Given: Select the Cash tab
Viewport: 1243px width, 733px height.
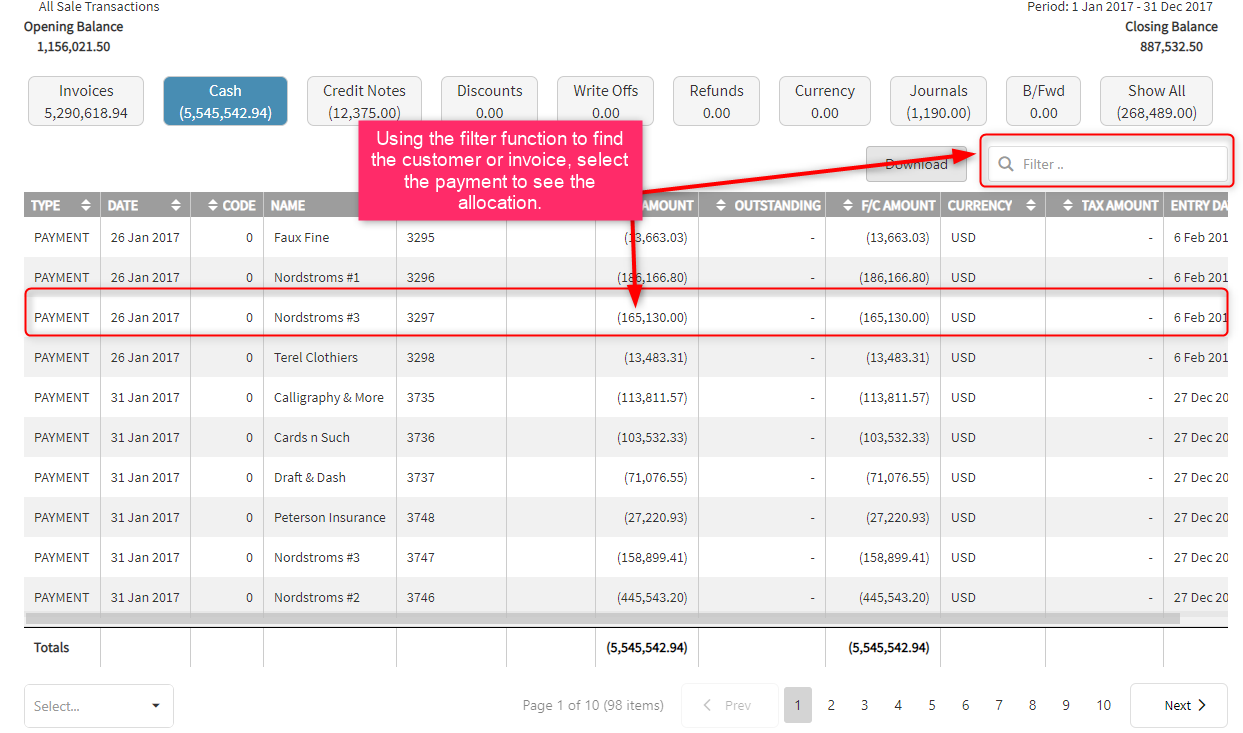Looking at the screenshot, I should coord(225,101).
